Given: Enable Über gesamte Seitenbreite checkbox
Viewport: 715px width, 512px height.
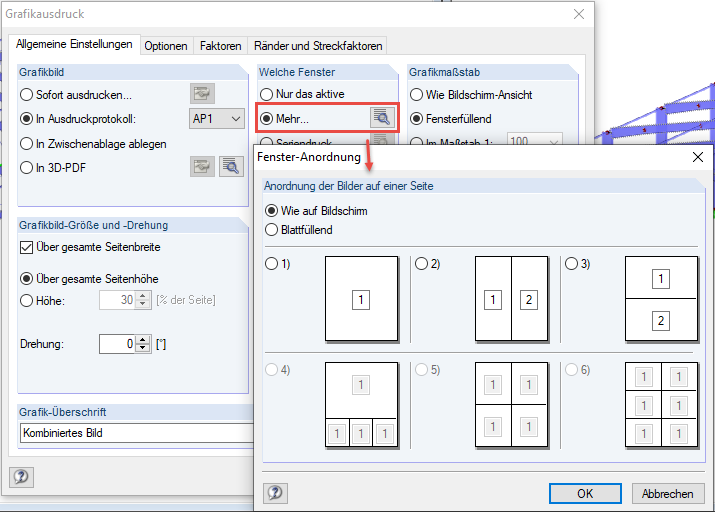Looking at the screenshot, I should pyautogui.click(x=27, y=247).
